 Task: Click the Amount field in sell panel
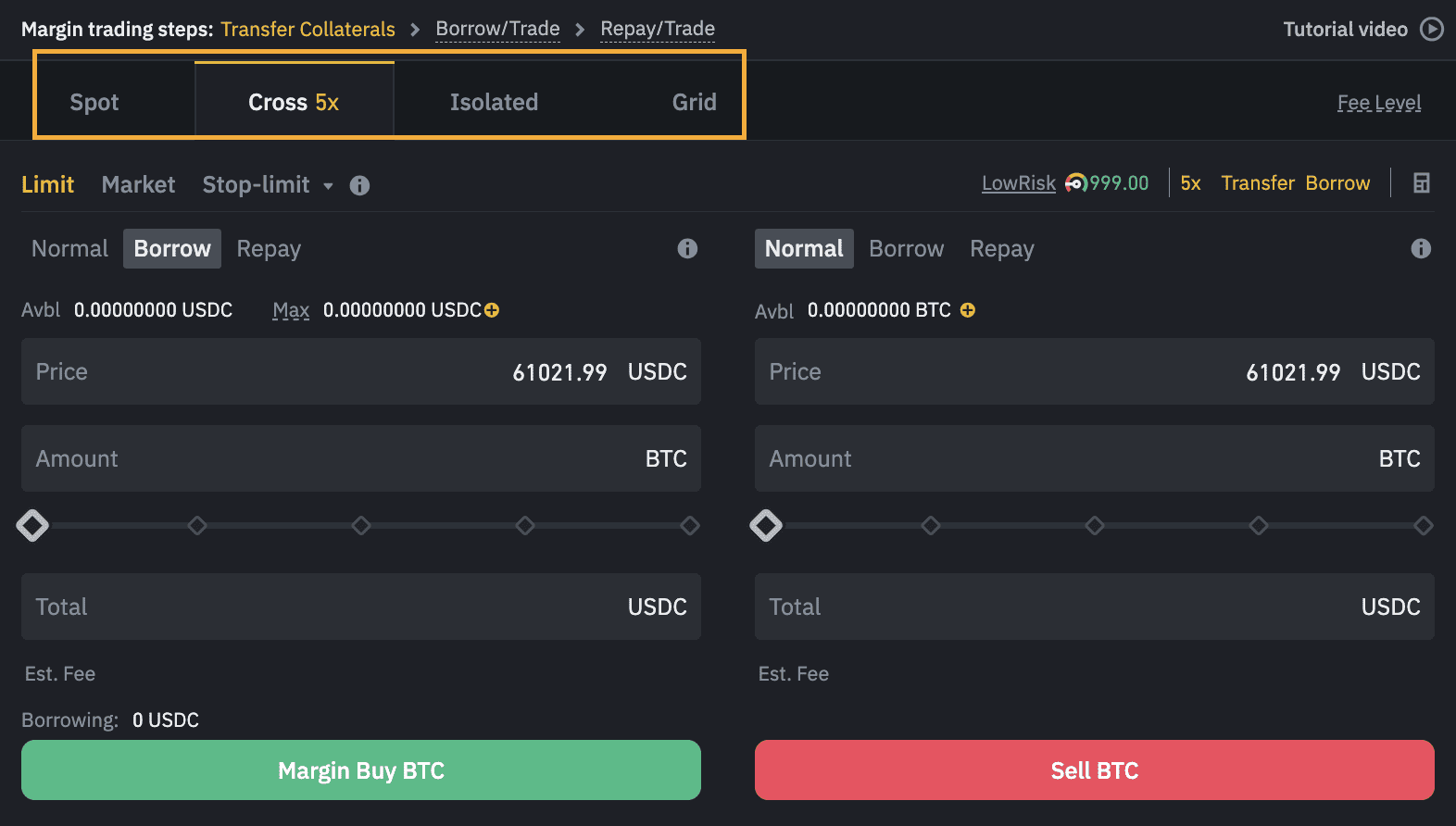tap(1095, 458)
